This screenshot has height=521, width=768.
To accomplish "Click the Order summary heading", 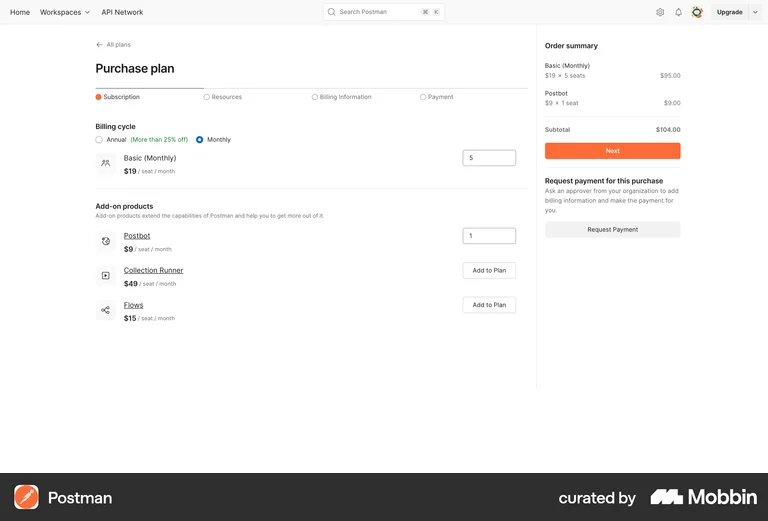I will pyautogui.click(x=571, y=46).
